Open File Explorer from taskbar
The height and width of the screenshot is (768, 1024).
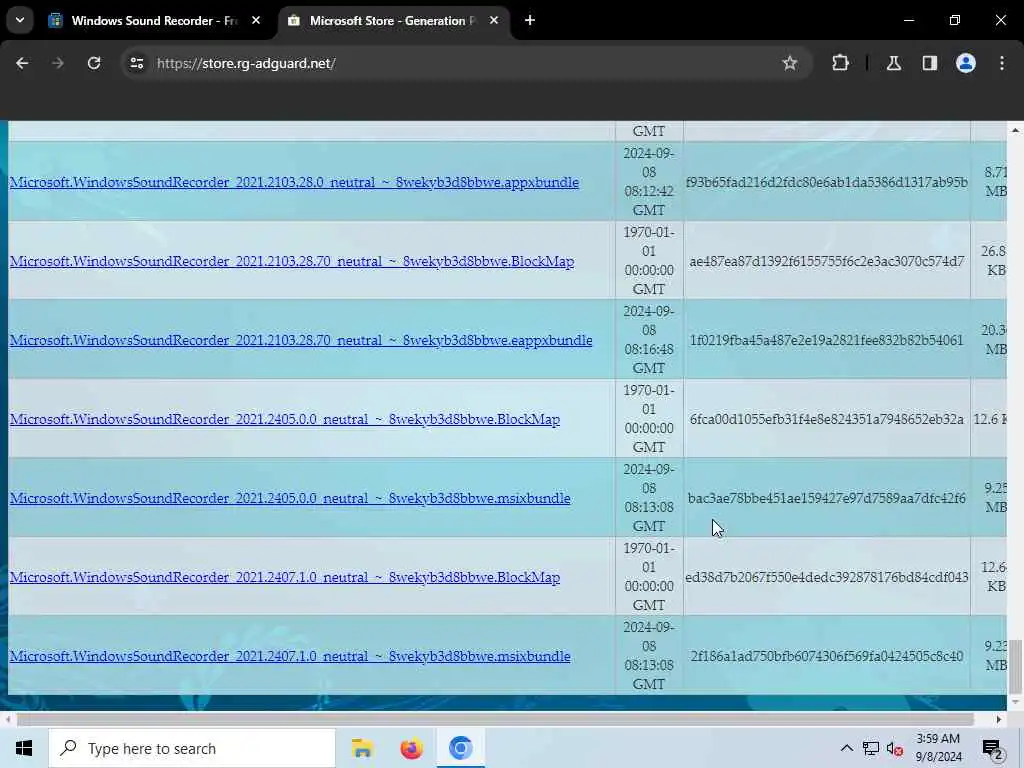click(362, 748)
